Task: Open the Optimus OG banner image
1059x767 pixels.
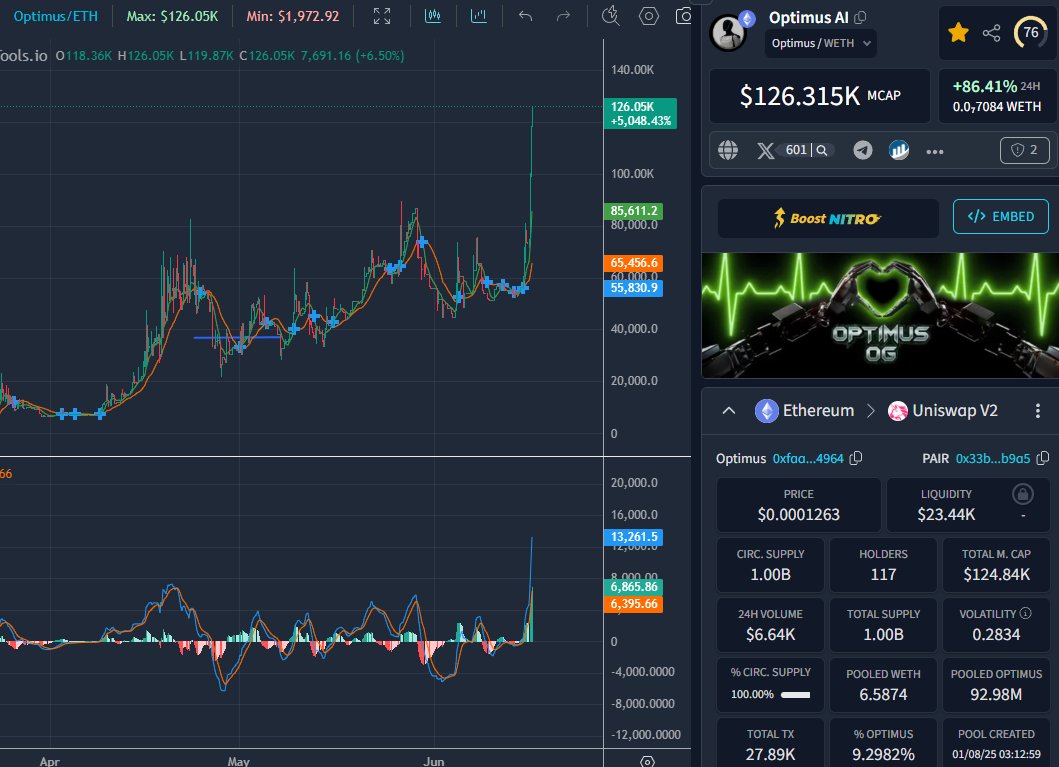Action: tap(880, 315)
